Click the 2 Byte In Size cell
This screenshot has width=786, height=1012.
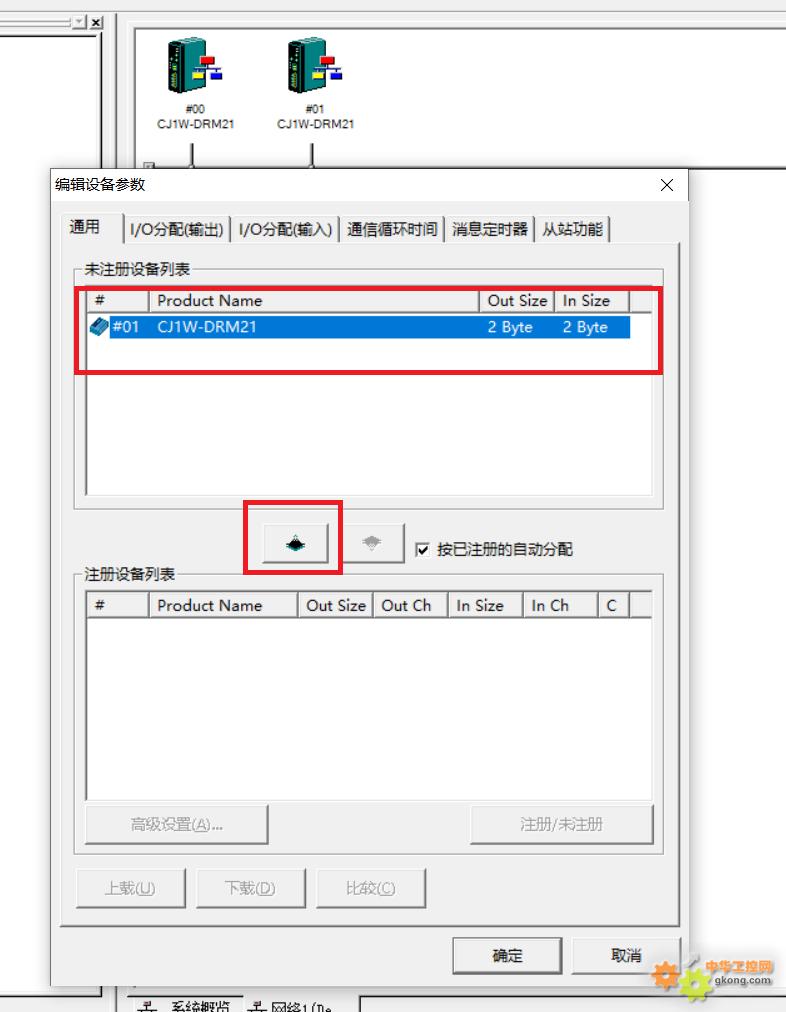pyautogui.click(x=585, y=327)
